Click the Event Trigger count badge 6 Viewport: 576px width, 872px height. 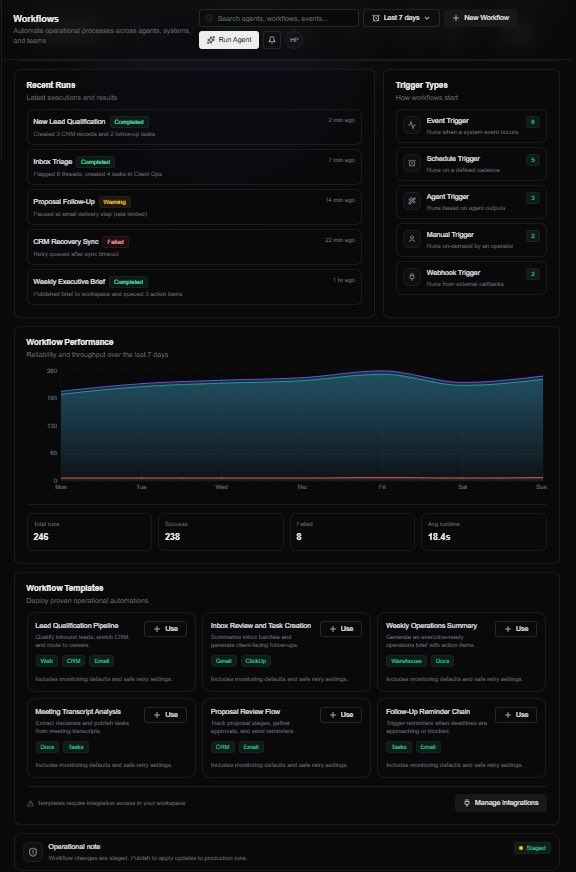tap(533, 122)
